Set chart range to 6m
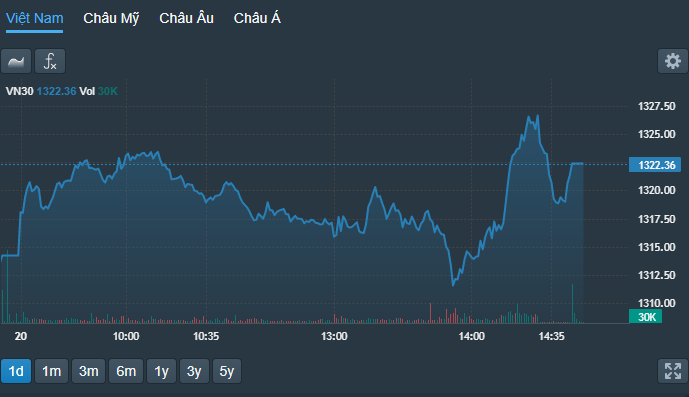The width and height of the screenshot is (689, 397). click(126, 371)
